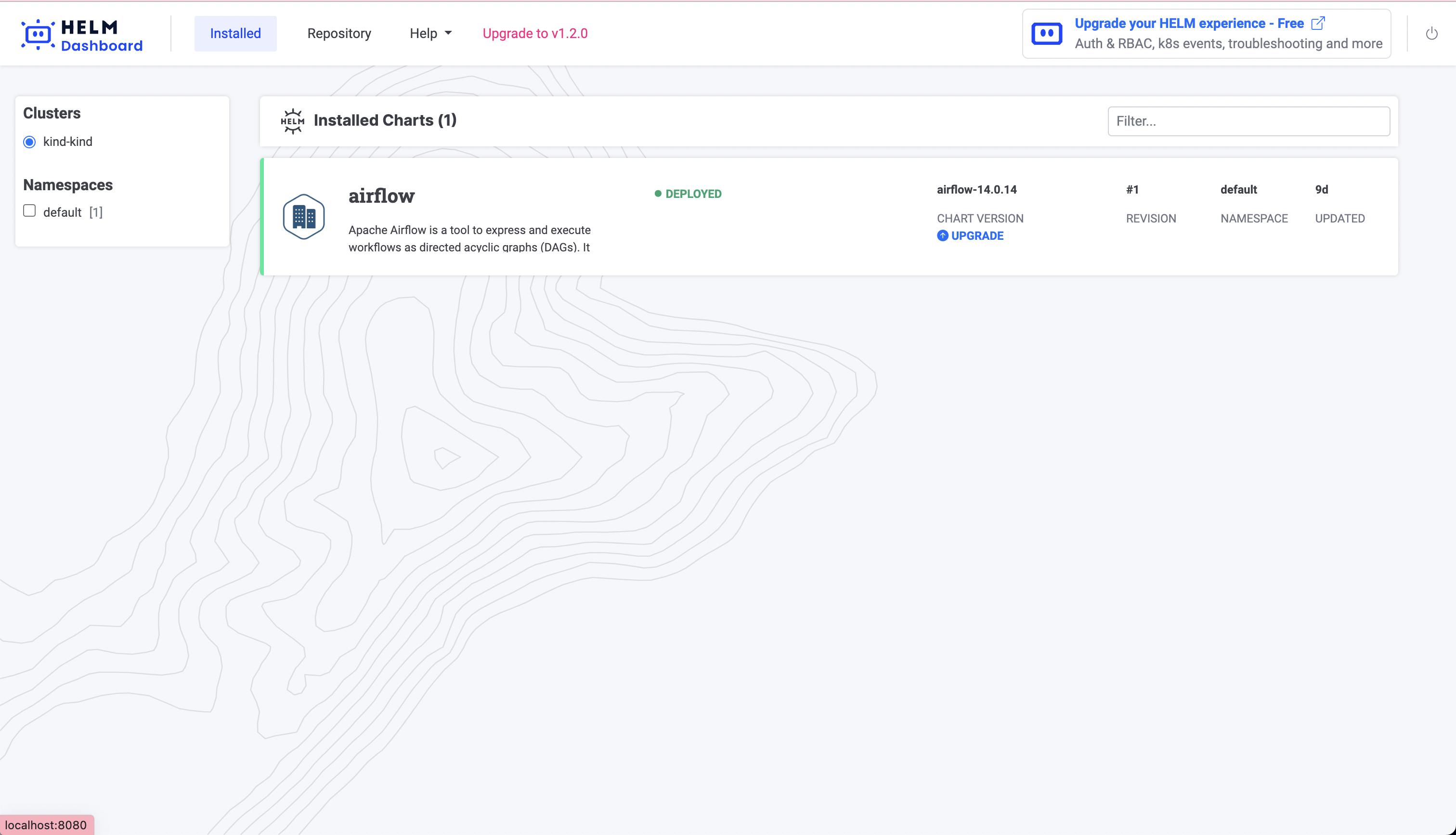Click inside the Filter input field
The width and height of the screenshot is (1456, 835).
1248,120
